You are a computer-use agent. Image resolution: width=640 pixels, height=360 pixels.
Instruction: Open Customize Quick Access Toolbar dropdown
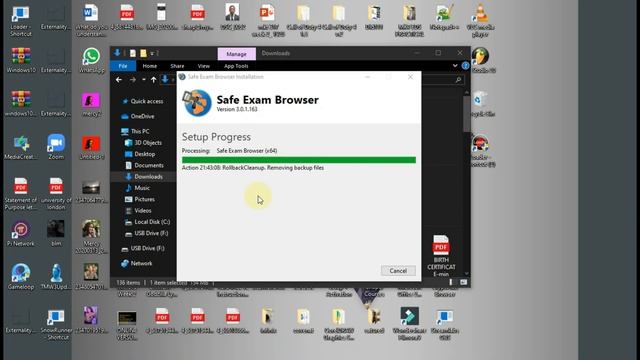click(x=152, y=53)
